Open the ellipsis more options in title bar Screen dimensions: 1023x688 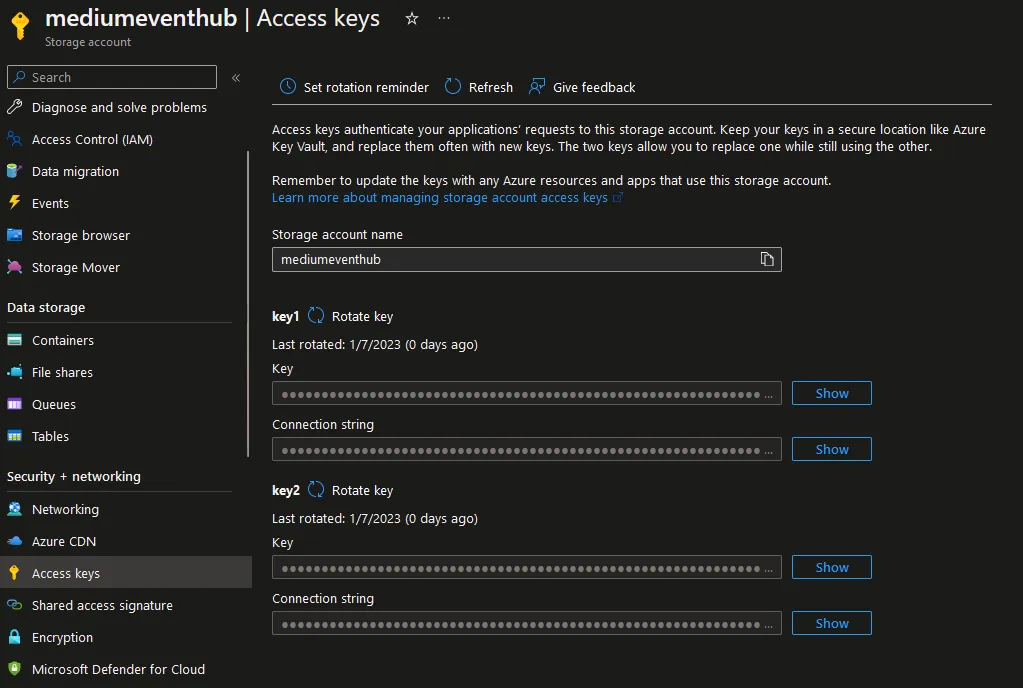point(444,18)
